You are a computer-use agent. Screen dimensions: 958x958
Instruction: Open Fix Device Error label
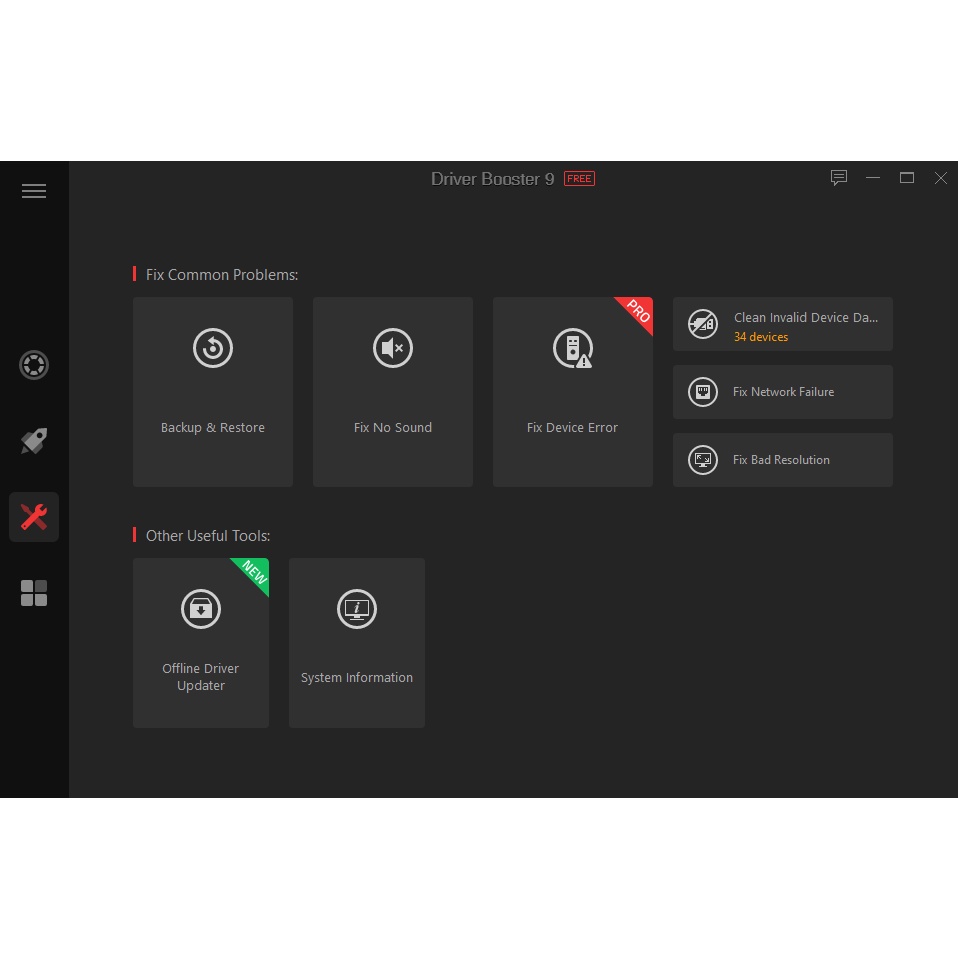pos(572,428)
